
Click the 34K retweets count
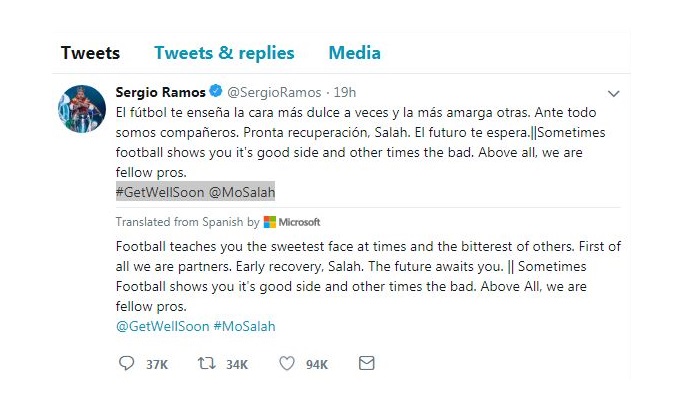(x=236, y=365)
